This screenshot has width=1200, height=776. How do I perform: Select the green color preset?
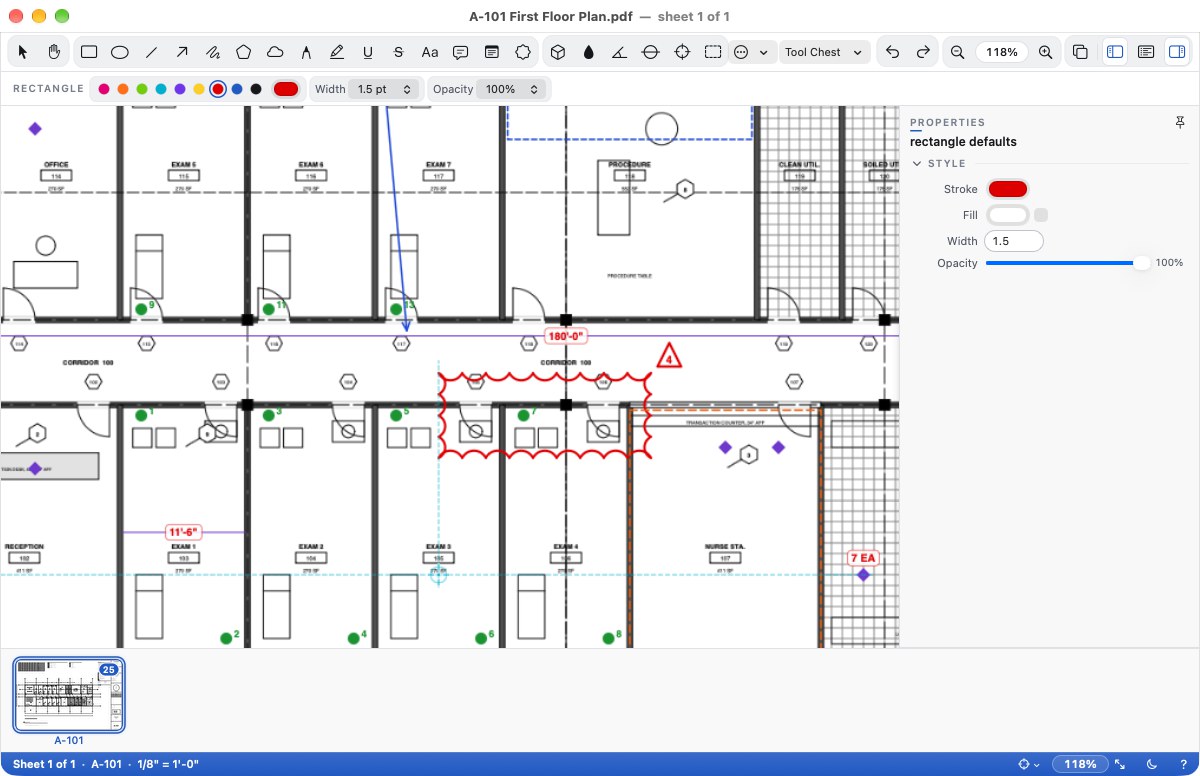coord(142,89)
